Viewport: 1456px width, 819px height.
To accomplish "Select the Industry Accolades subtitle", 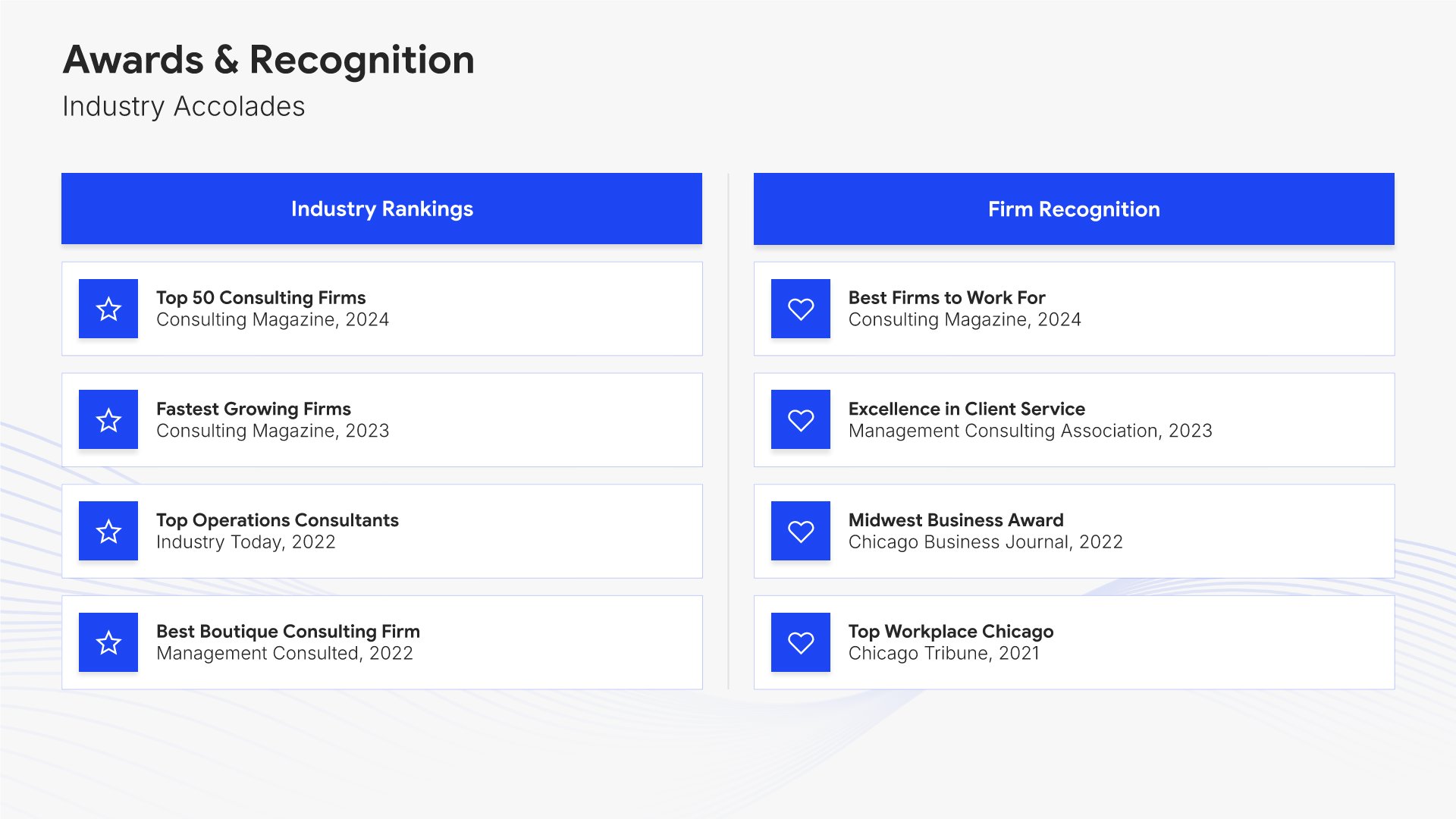I will tap(184, 106).
